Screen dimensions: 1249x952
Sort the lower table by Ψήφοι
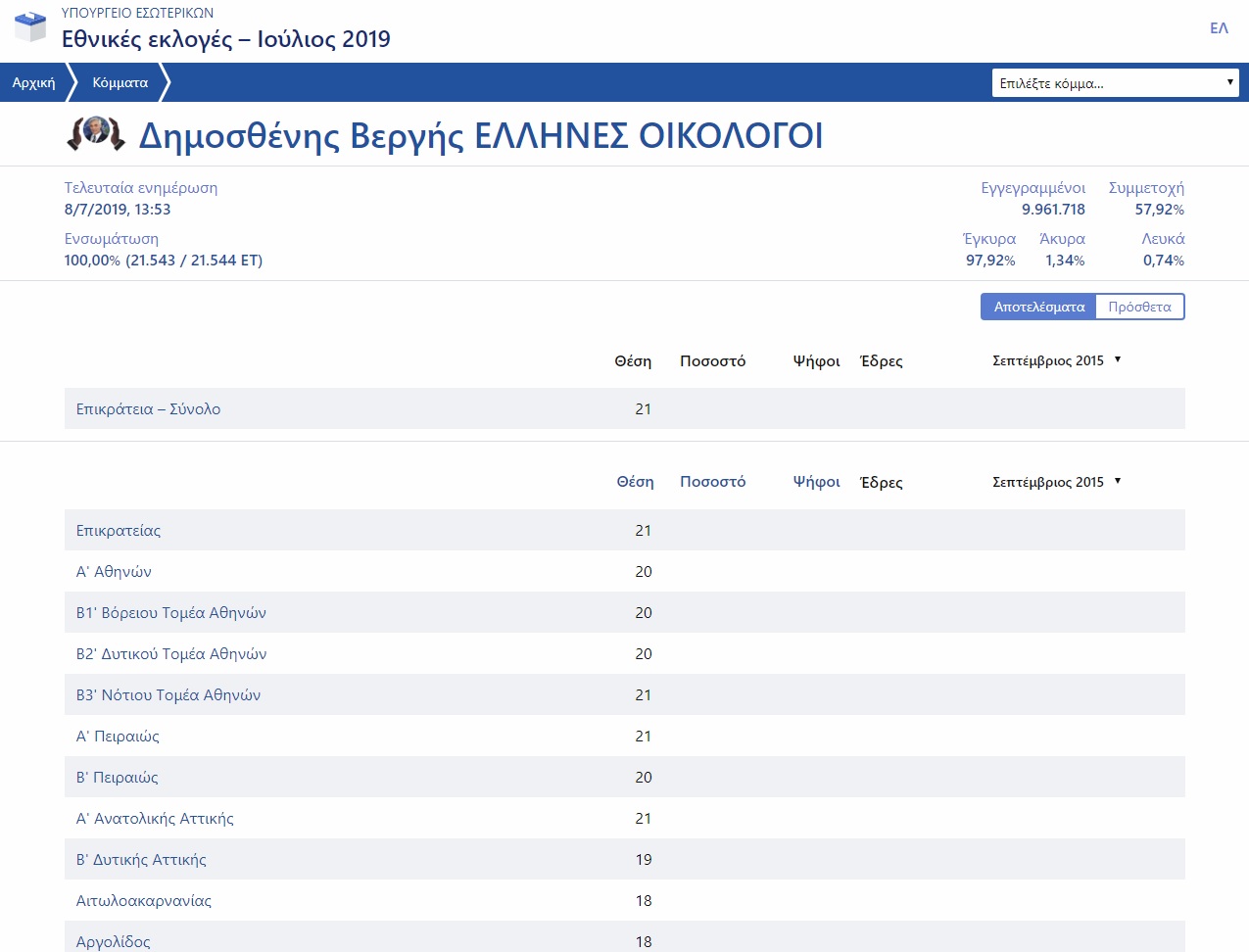[x=816, y=482]
